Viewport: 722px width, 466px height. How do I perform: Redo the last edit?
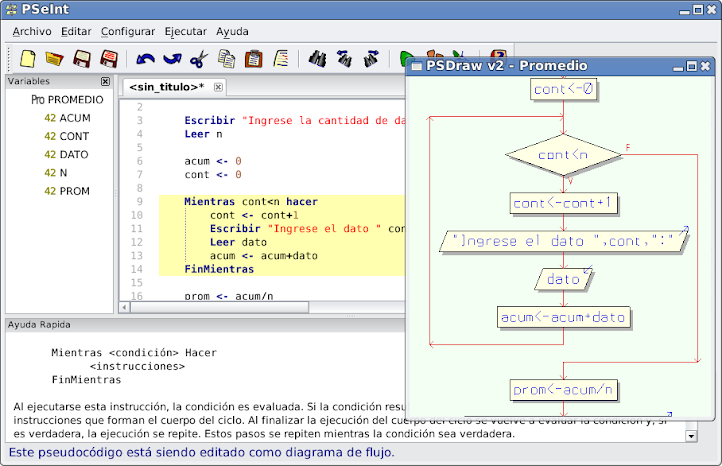pyautogui.click(x=172, y=59)
